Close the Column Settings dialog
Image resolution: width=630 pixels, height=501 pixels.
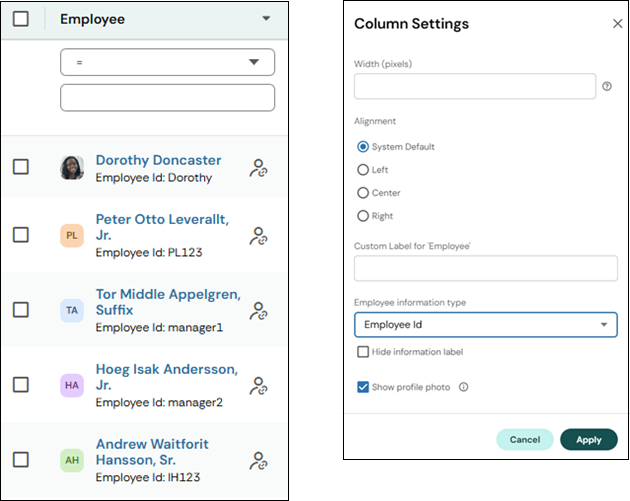click(x=617, y=24)
